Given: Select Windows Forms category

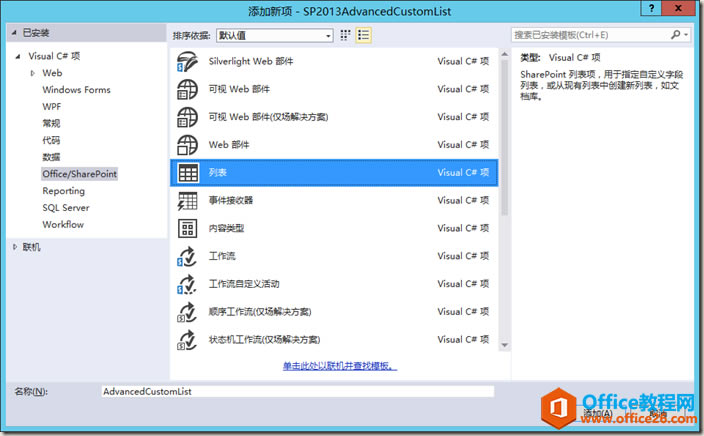Looking at the screenshot, I should tap(76, 90).
